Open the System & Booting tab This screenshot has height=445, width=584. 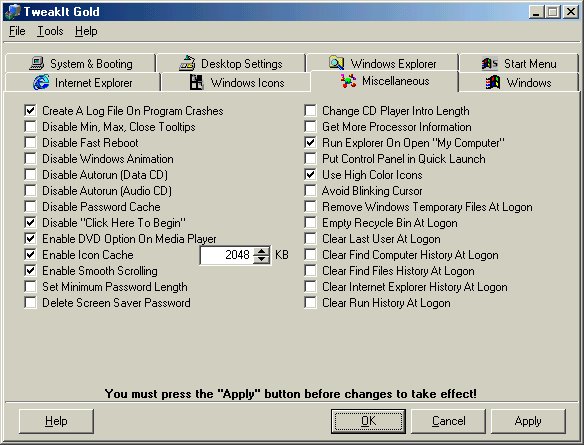pyautogui.click(x=80, y=63)
